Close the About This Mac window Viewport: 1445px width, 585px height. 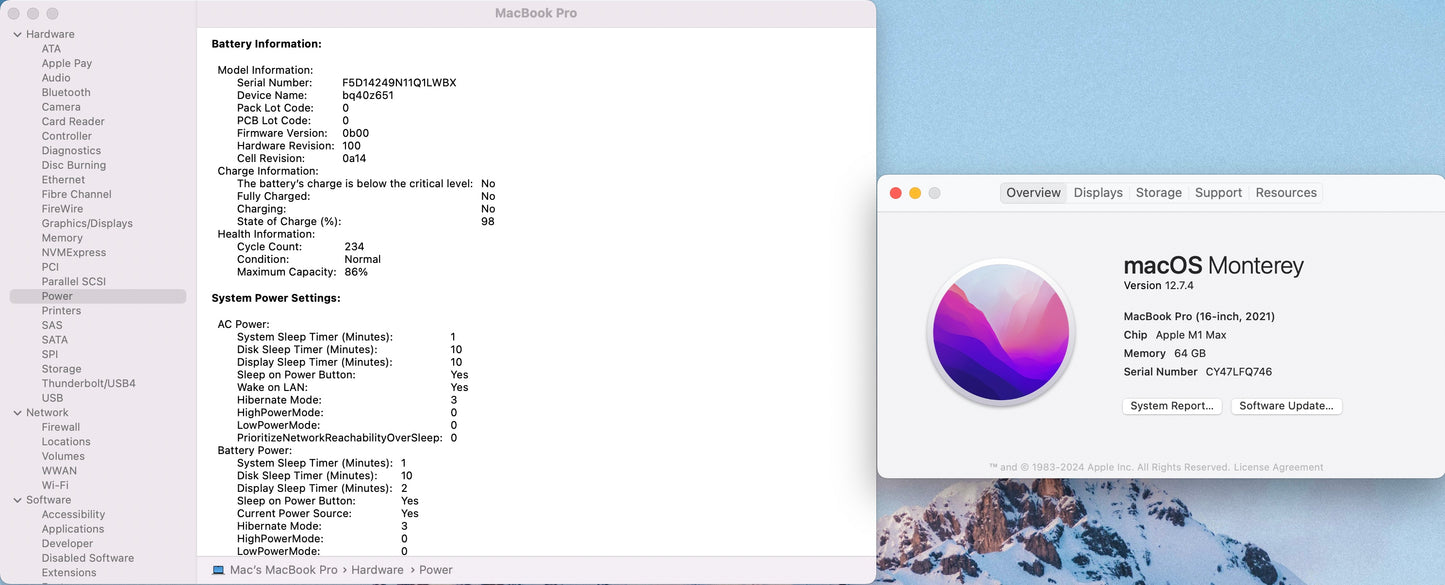(x=896, y=193)
